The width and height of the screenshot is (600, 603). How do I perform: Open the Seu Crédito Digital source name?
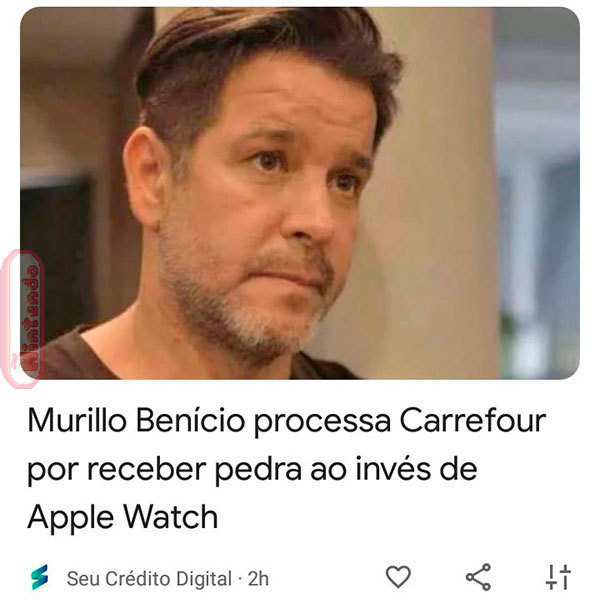click(x=150, y=579)
